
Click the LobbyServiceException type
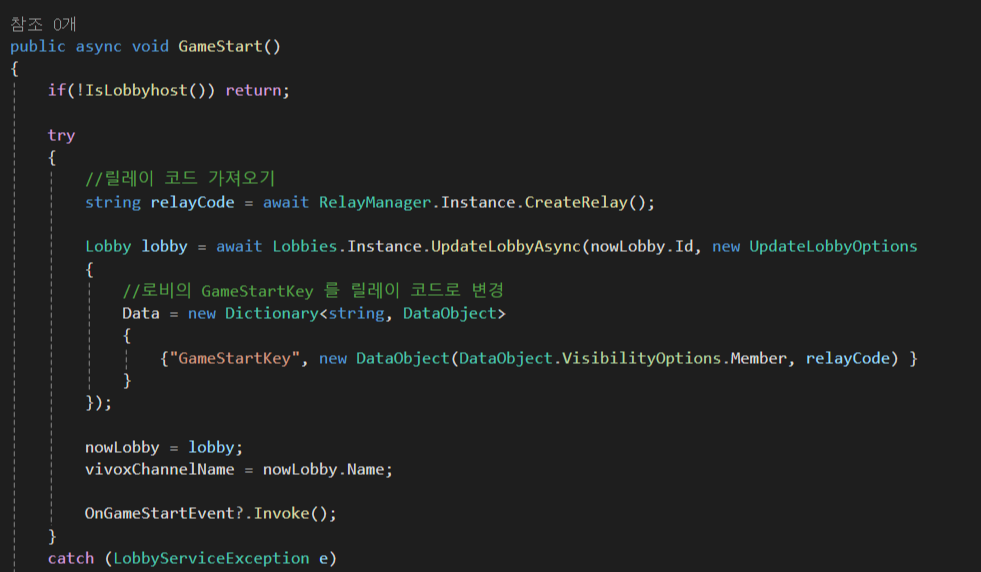(211, 558)
